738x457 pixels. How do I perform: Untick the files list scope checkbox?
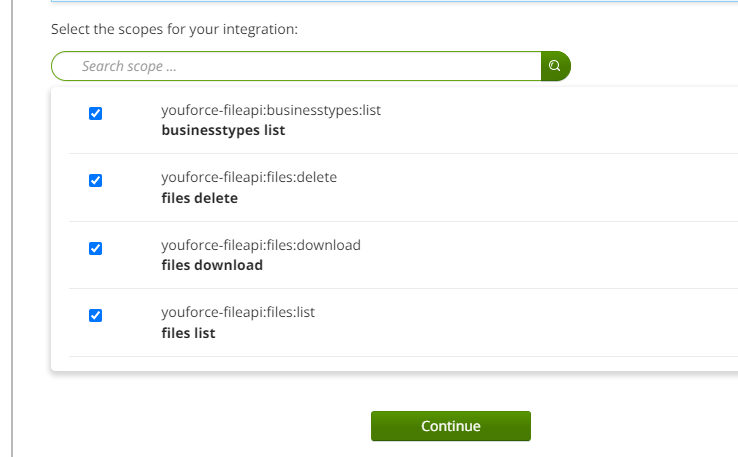(96, 315)
